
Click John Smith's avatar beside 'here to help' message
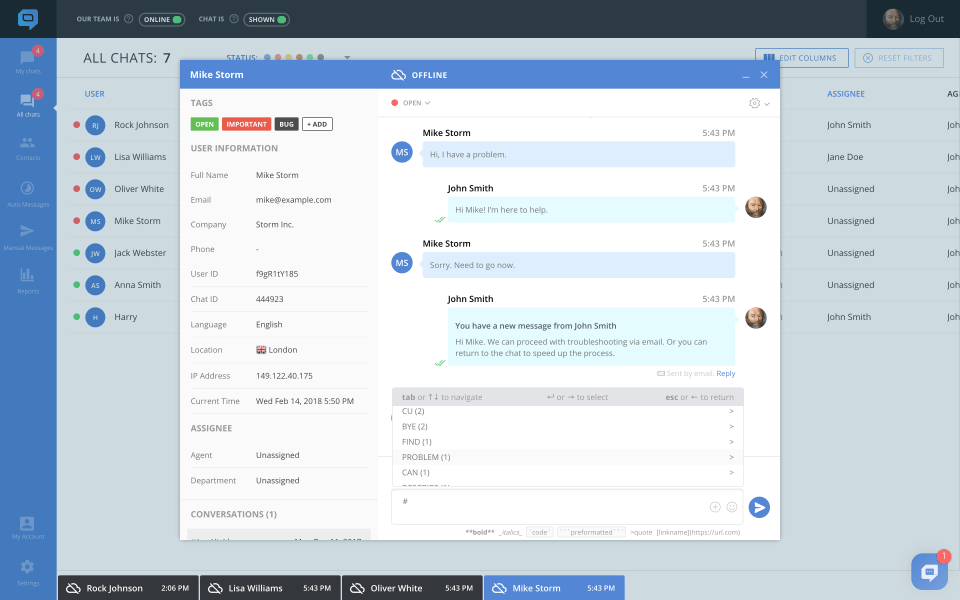[756, 208]
